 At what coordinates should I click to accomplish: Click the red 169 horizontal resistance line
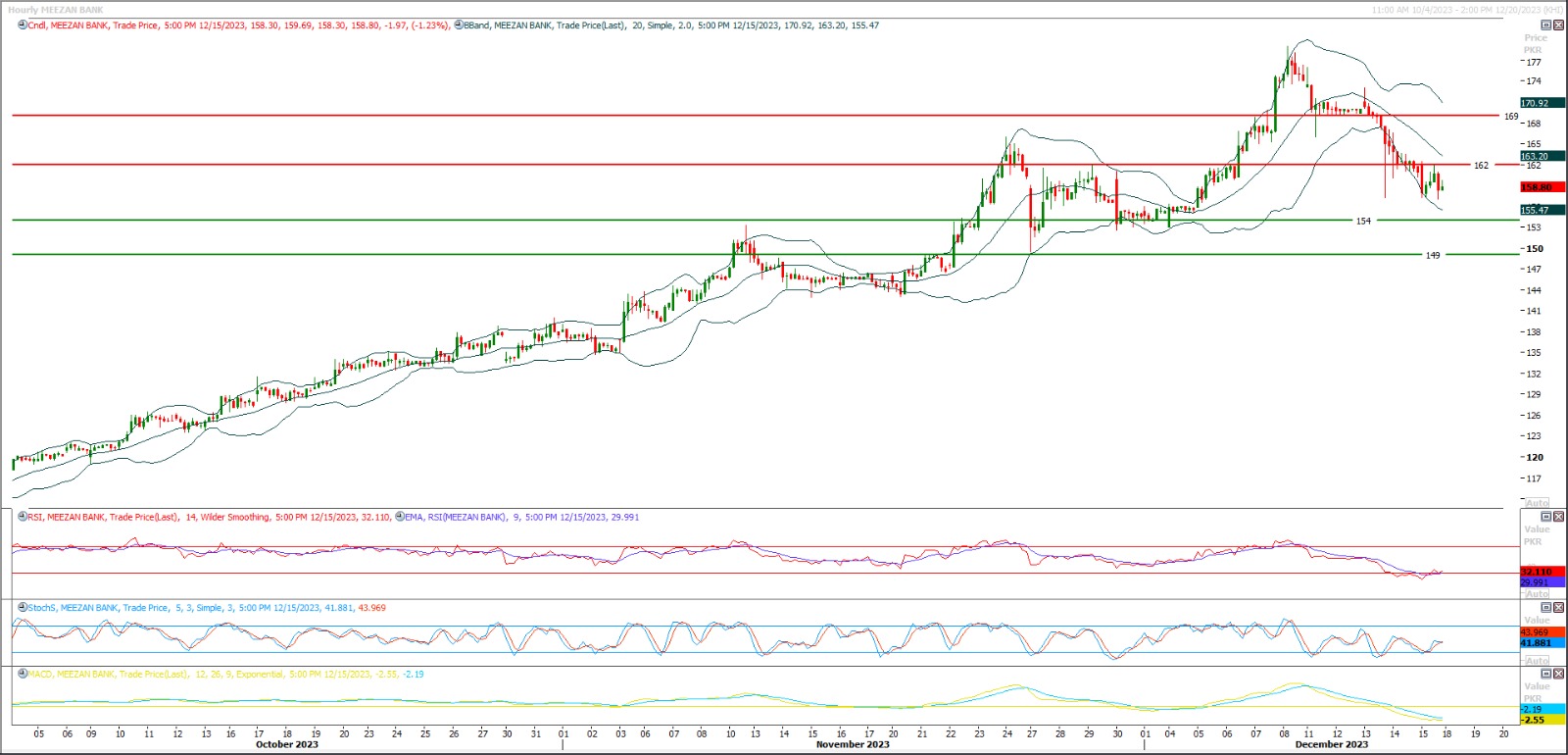(755, 116)
